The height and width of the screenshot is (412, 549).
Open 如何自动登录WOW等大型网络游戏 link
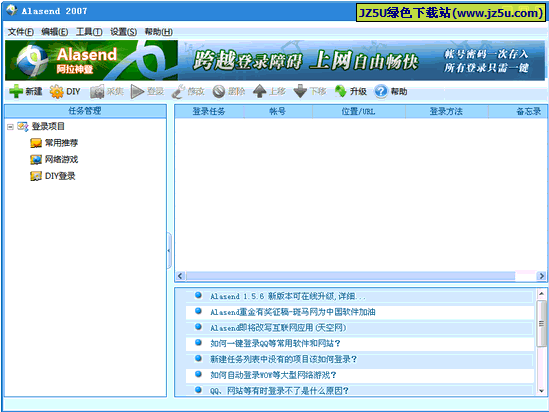tap(273, 375)
